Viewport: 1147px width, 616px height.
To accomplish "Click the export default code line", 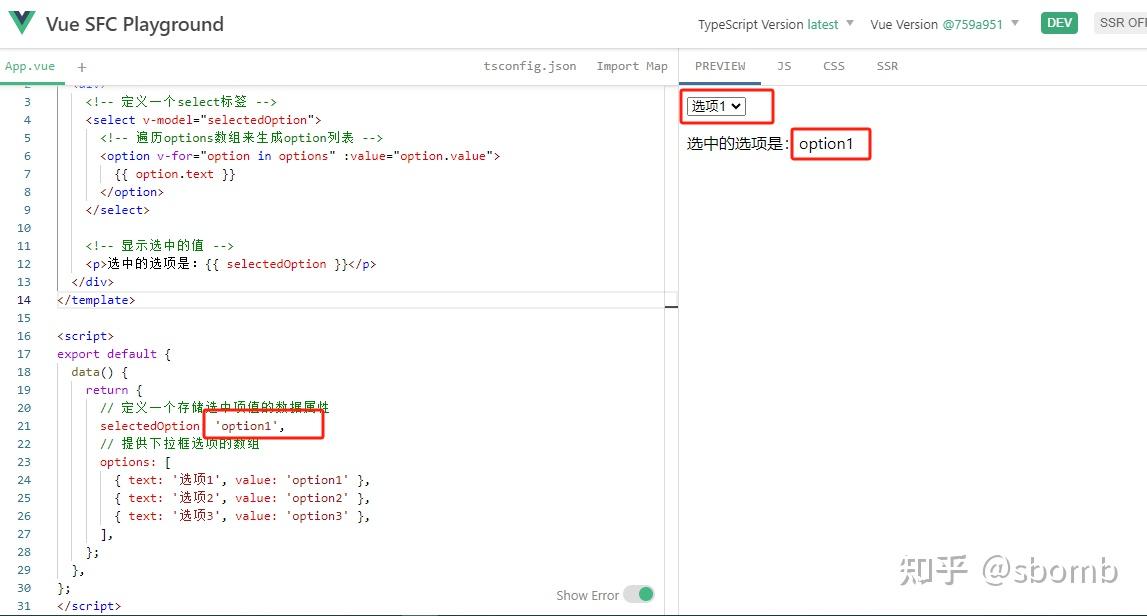I will (113, 354).
